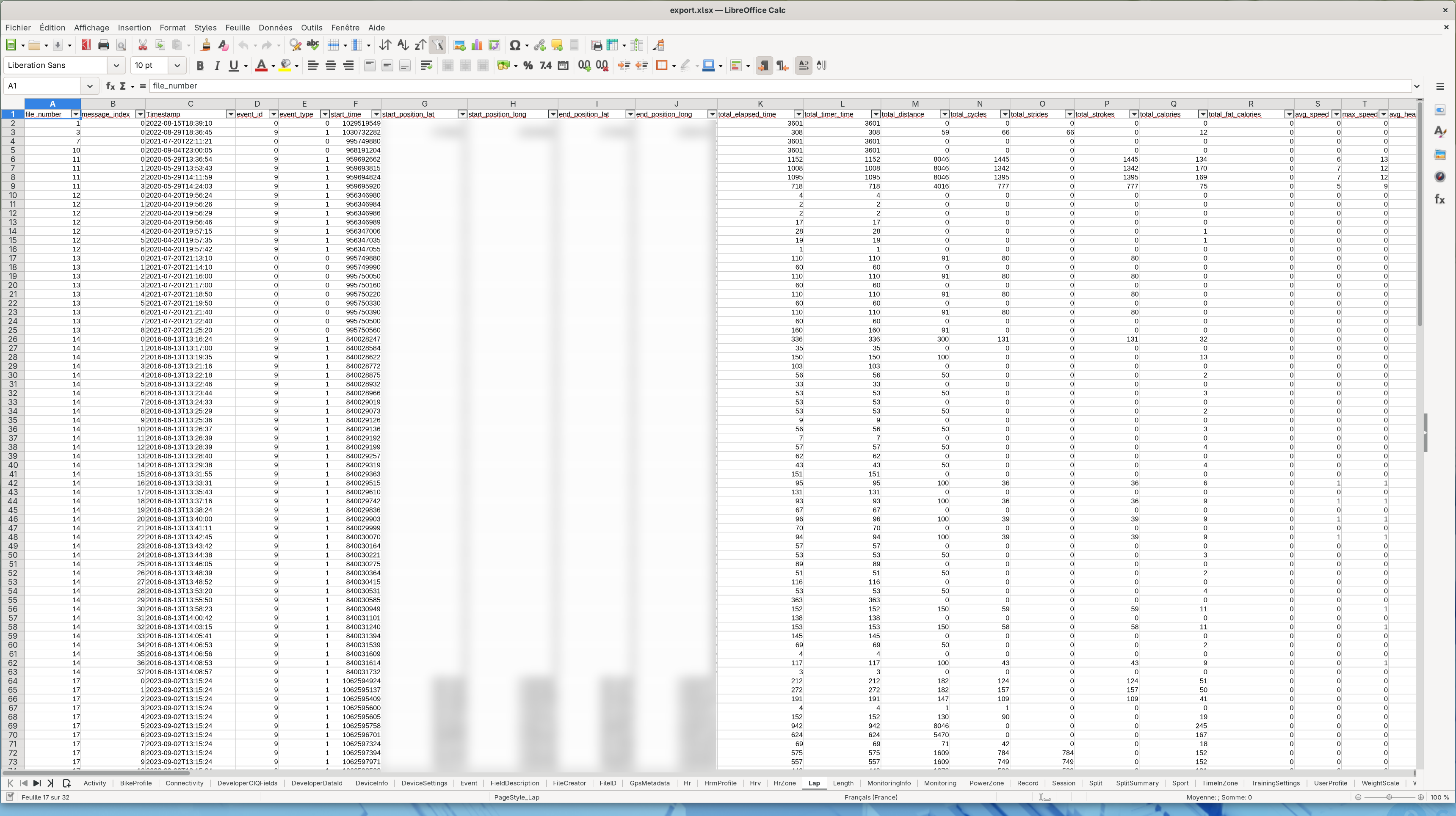Click the Export as PDF icon
Screen dimensions: 1456x816
click(x=86, y=45)
